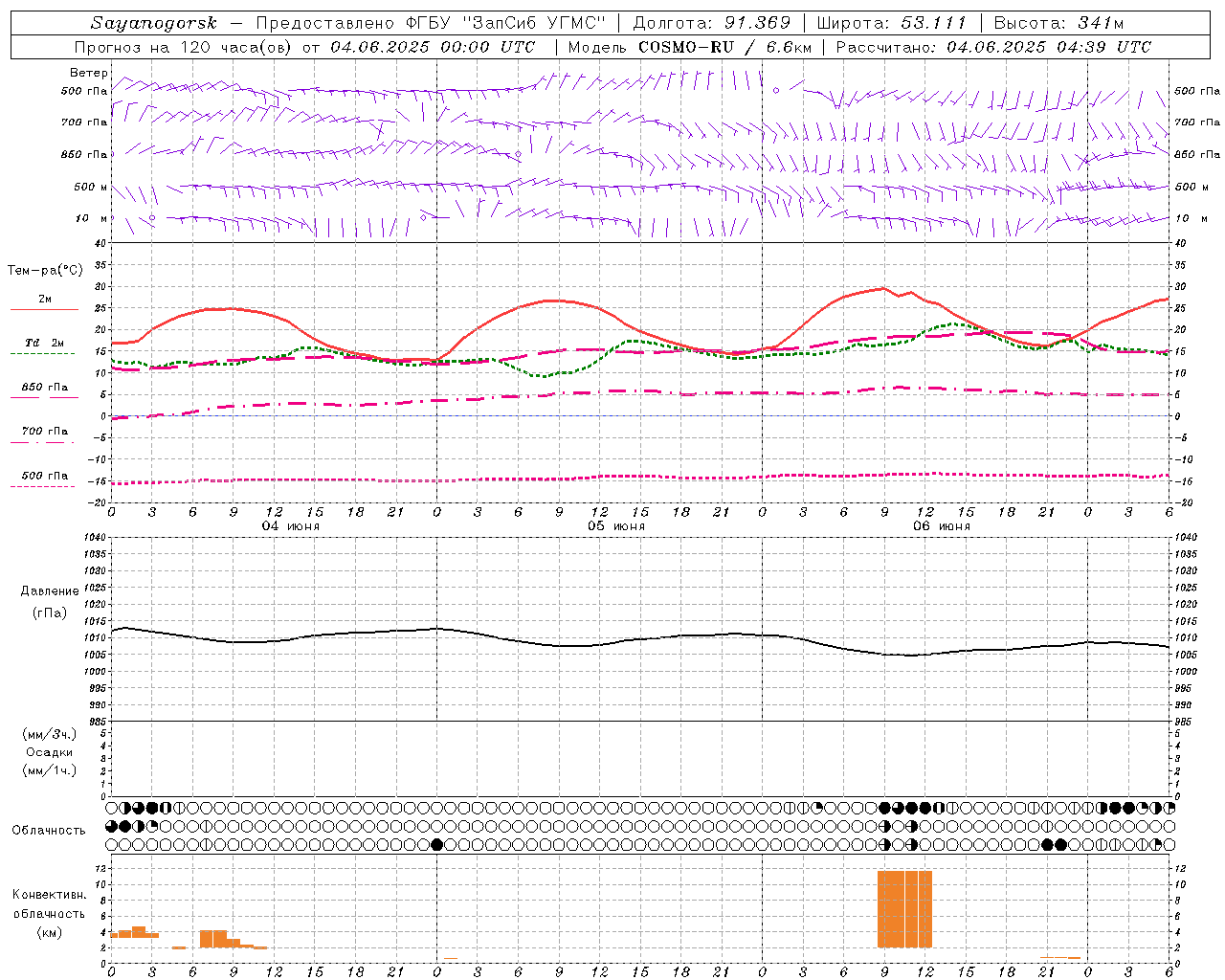Click the date label "04 июня"
1225x980 pixels.
coord(291,526)
